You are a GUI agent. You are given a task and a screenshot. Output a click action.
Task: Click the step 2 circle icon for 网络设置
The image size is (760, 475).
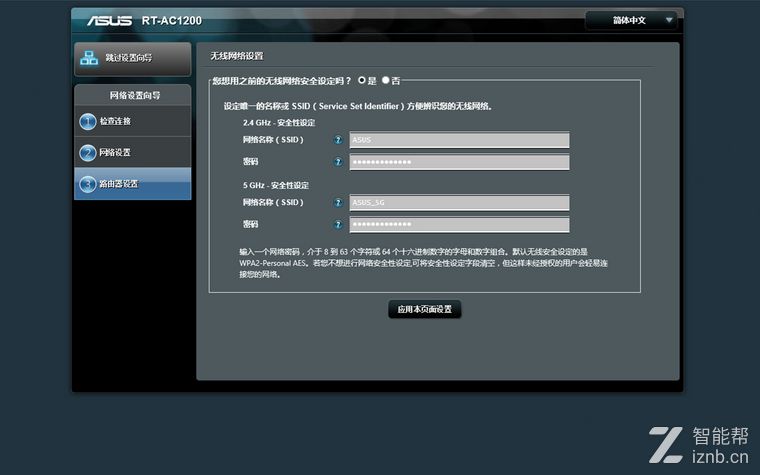(87, 153)
